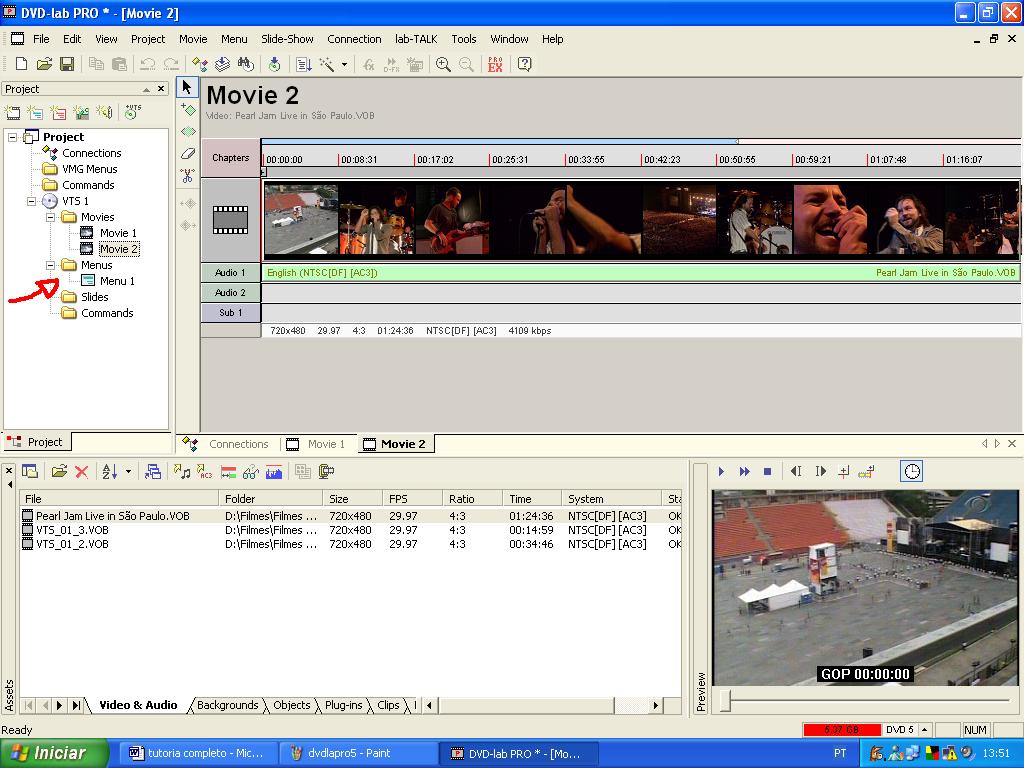The image size is (1024, 768).
Task: Open the Plug-ins assets tab
Action: coord(344,705)
